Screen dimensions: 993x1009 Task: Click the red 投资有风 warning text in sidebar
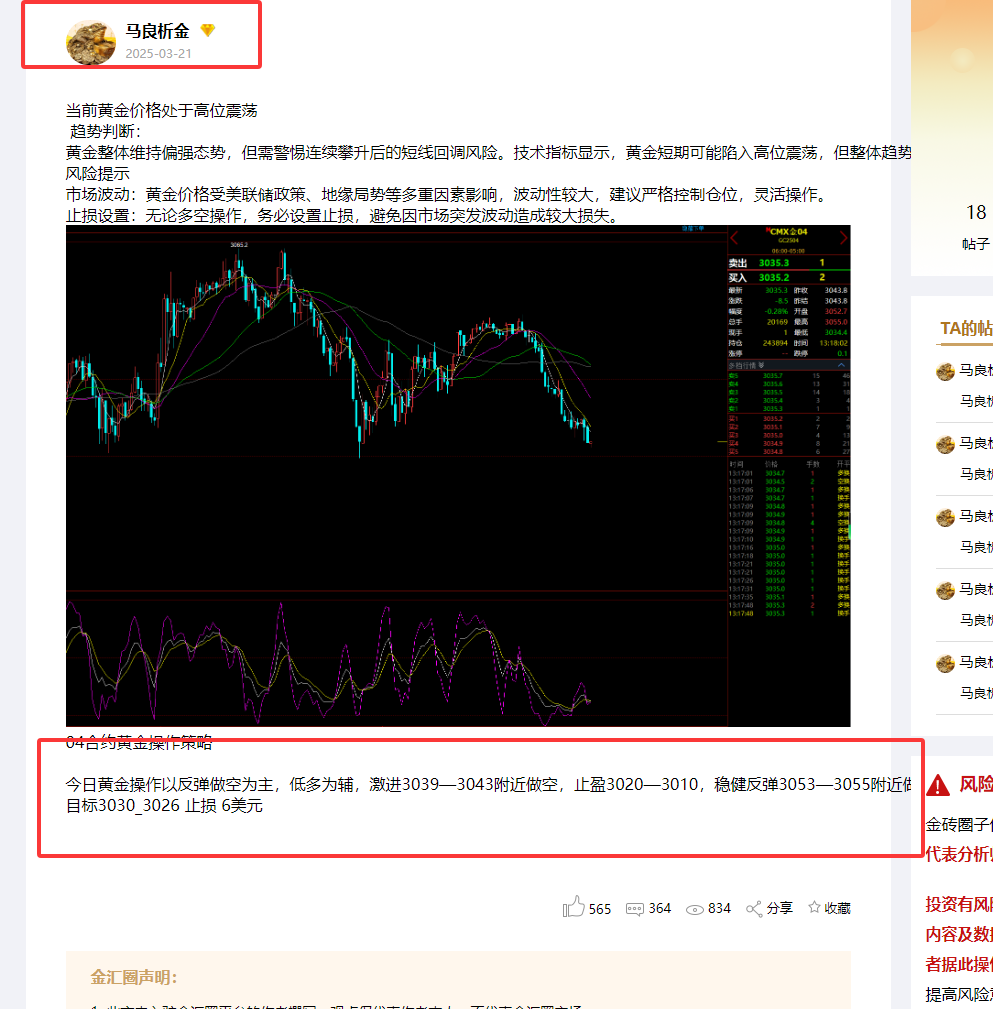959,904
